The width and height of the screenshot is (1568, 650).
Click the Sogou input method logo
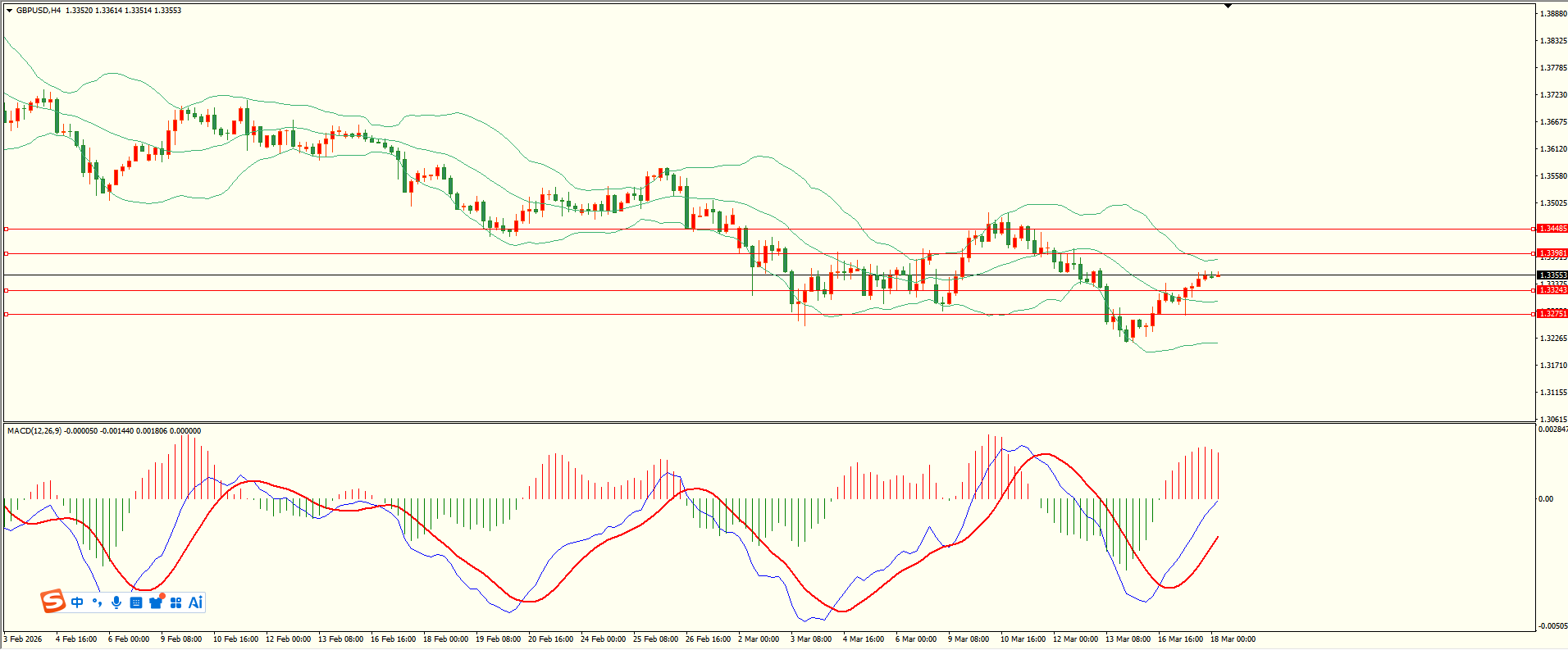point(53,602)
